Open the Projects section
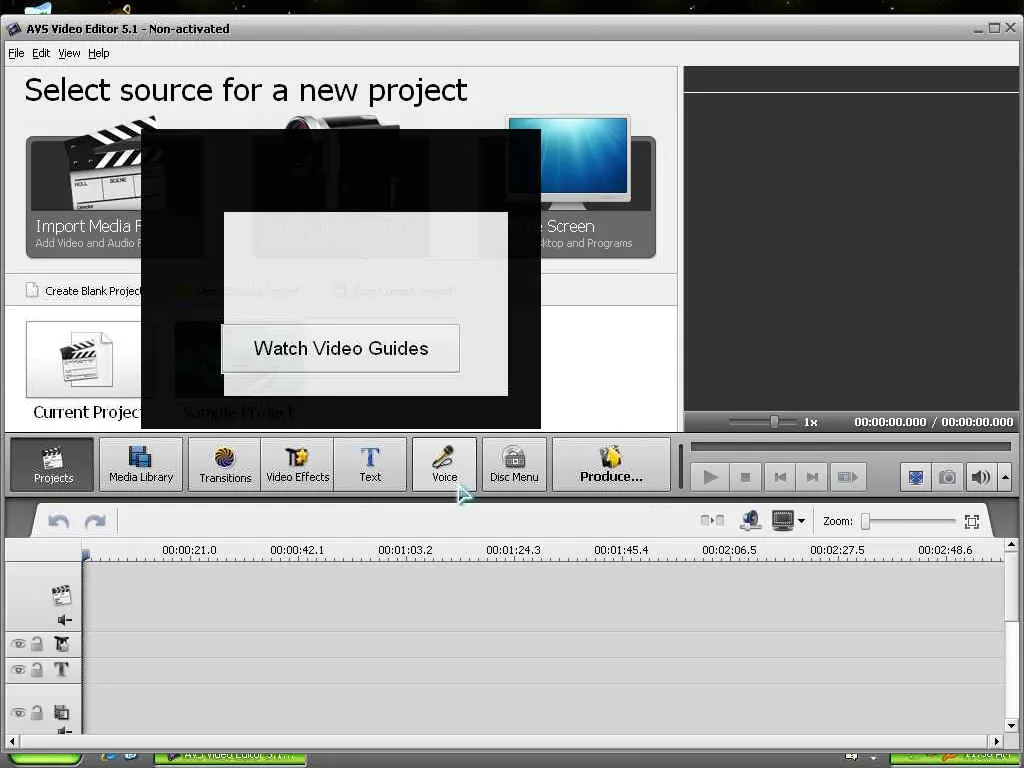 point(52,464)
